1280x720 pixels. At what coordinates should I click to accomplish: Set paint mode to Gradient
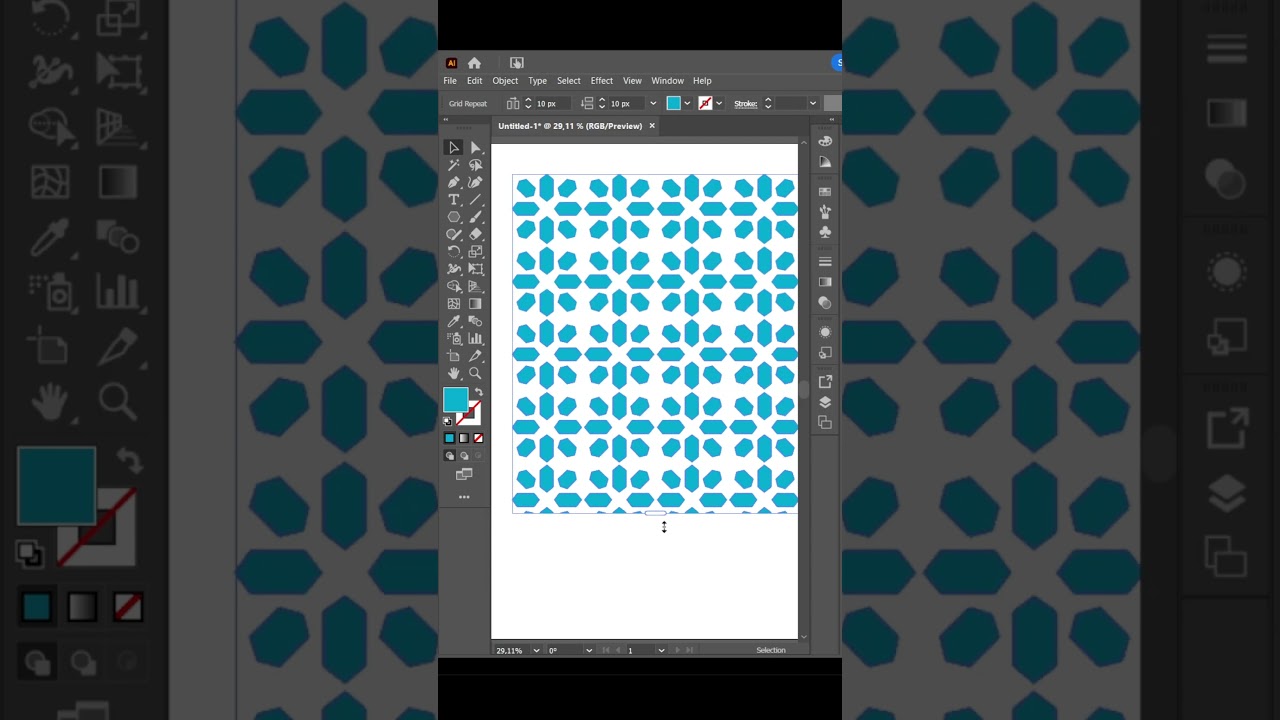[x=464, y=438]
